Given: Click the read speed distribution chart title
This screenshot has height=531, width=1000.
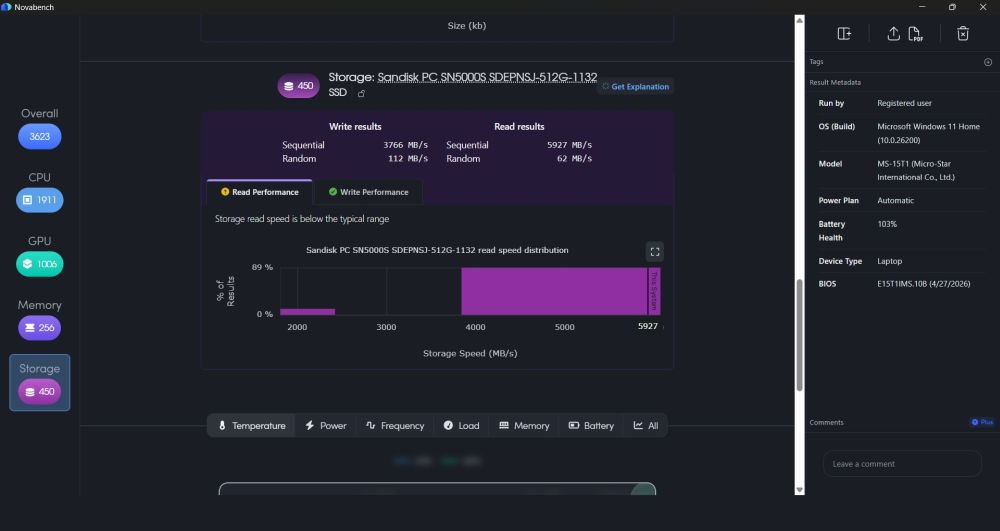Looking at the screenshot, I should (437, 250).
